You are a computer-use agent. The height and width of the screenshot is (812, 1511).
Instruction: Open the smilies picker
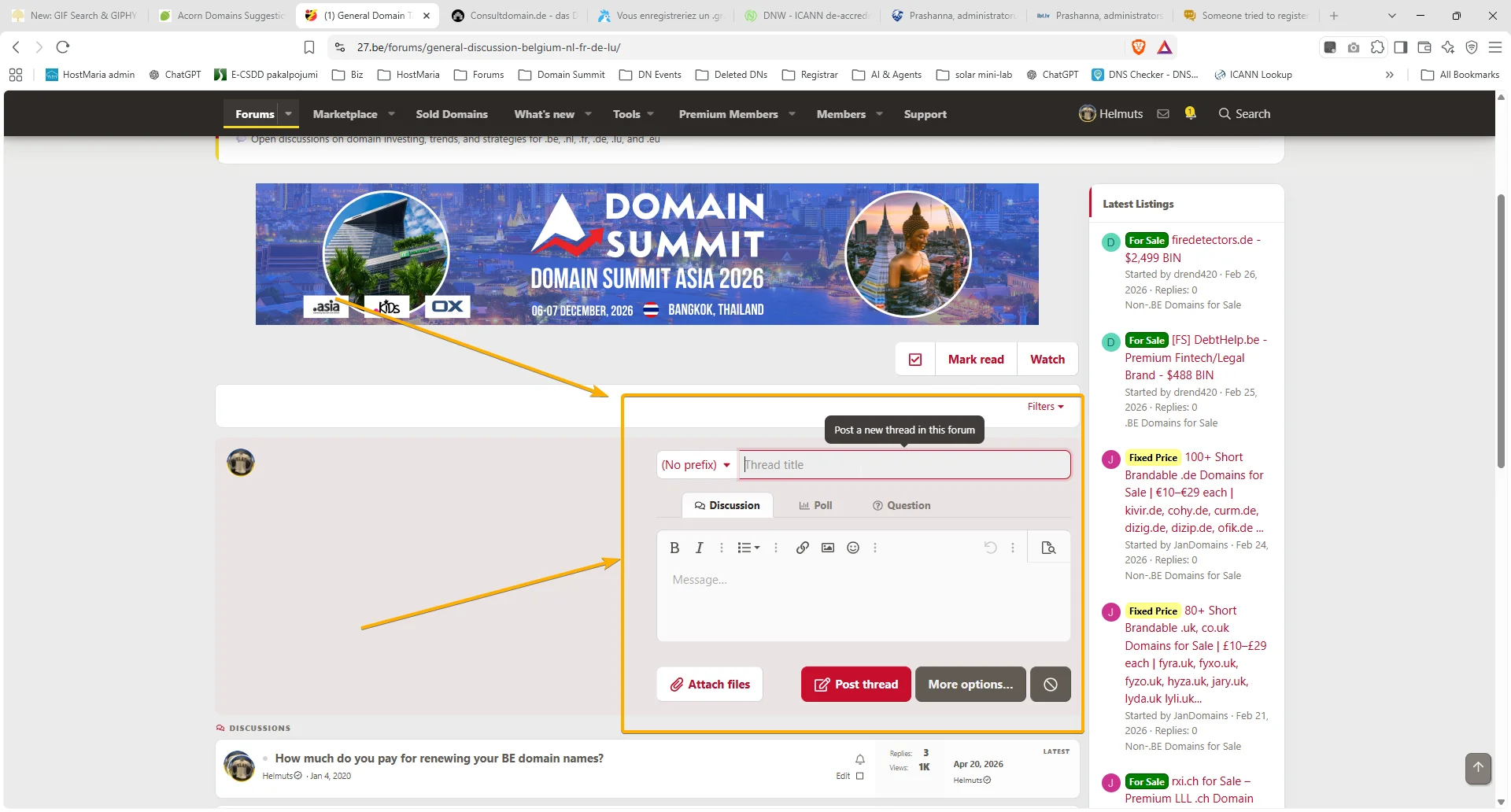[853, 548]
